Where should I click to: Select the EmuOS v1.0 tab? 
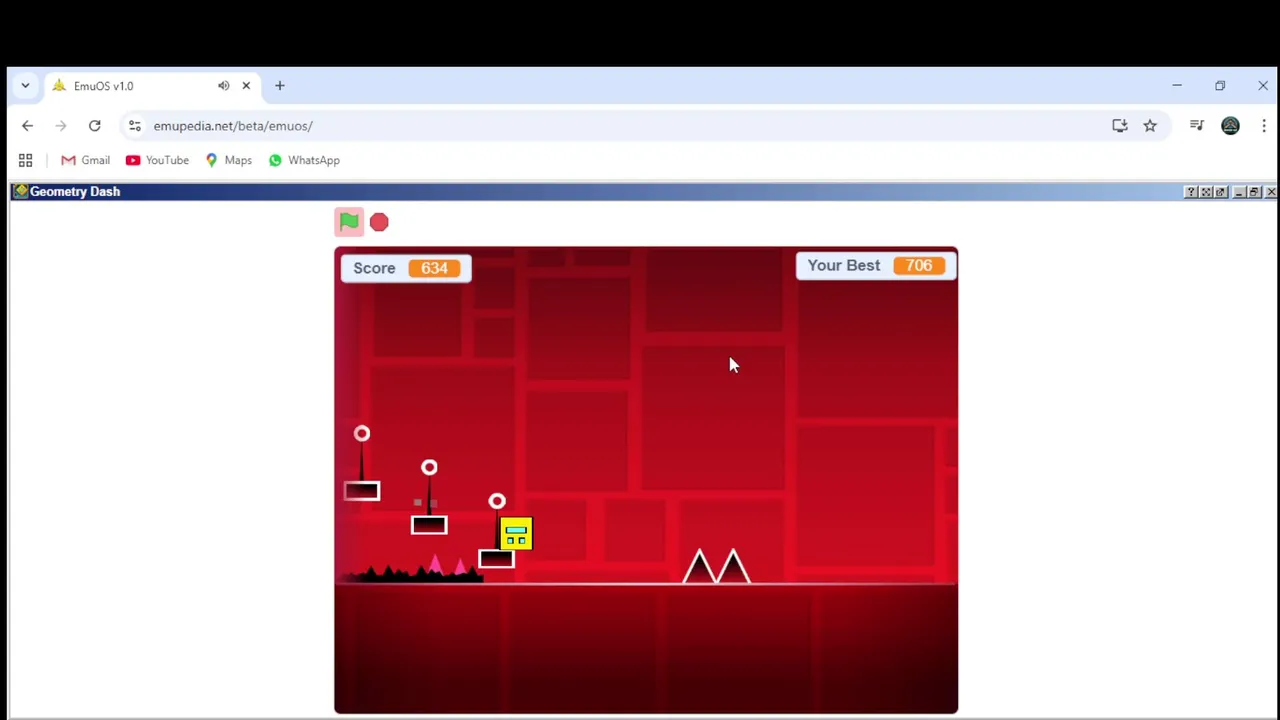tap(150, 86)
